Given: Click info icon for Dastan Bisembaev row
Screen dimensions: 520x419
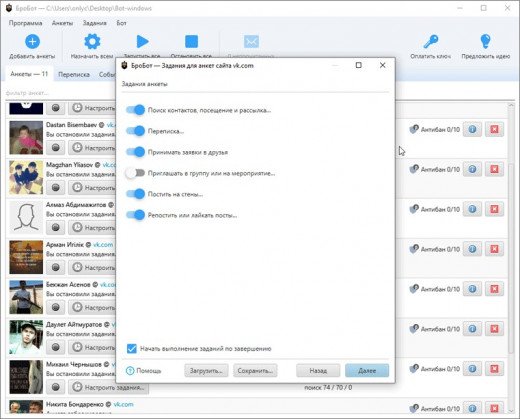Looking at the screenshot, I should click(472, 129).
